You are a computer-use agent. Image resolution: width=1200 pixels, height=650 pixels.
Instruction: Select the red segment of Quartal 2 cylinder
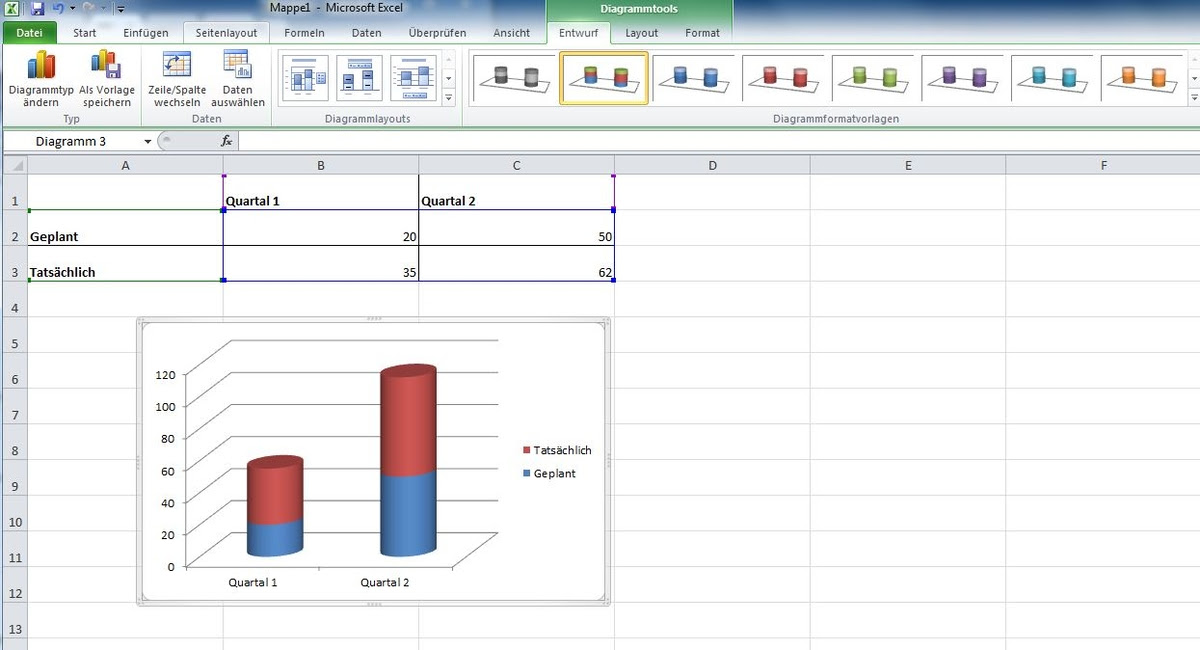(x=408, y=425)
